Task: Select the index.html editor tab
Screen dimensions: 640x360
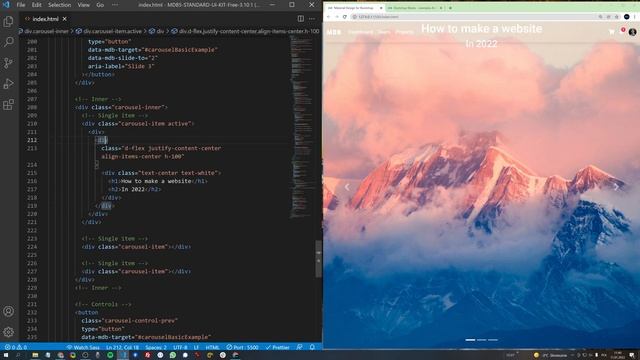Action: [45, 19]
